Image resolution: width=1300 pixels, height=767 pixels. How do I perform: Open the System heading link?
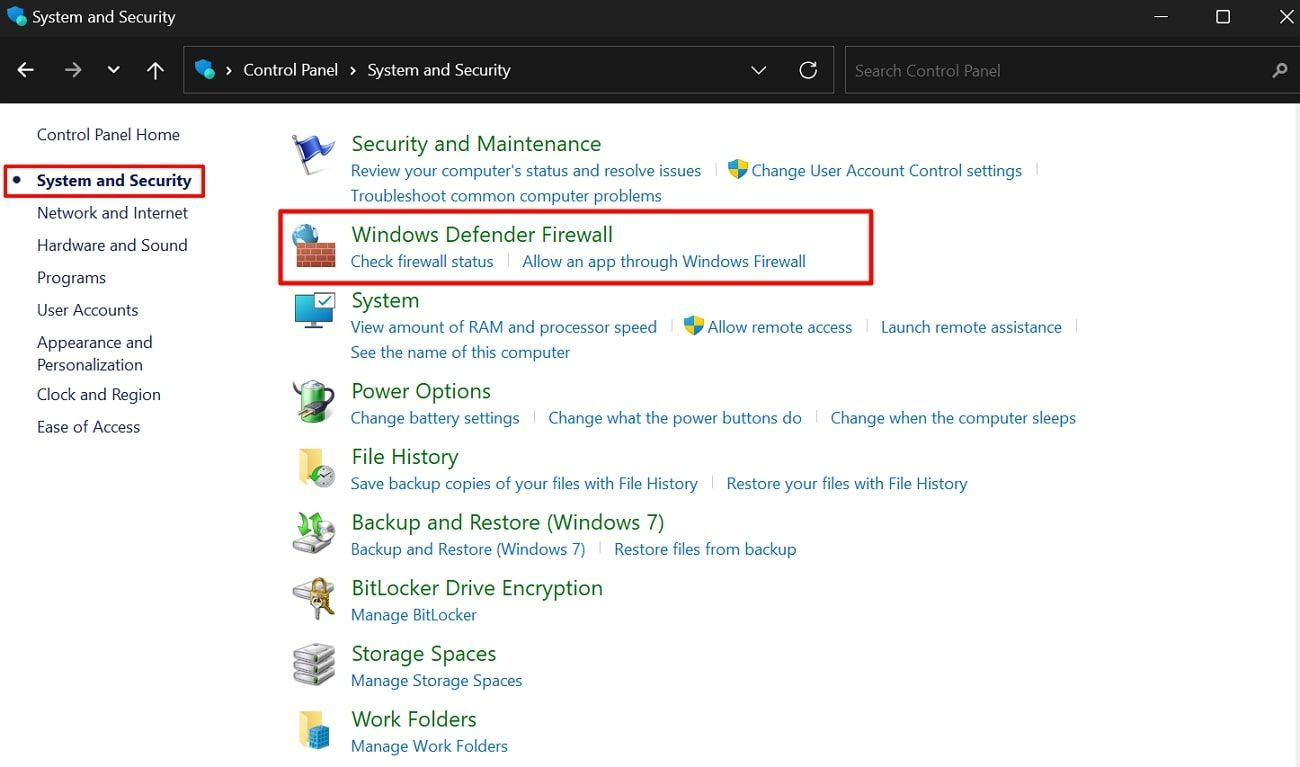click(385, 301)
